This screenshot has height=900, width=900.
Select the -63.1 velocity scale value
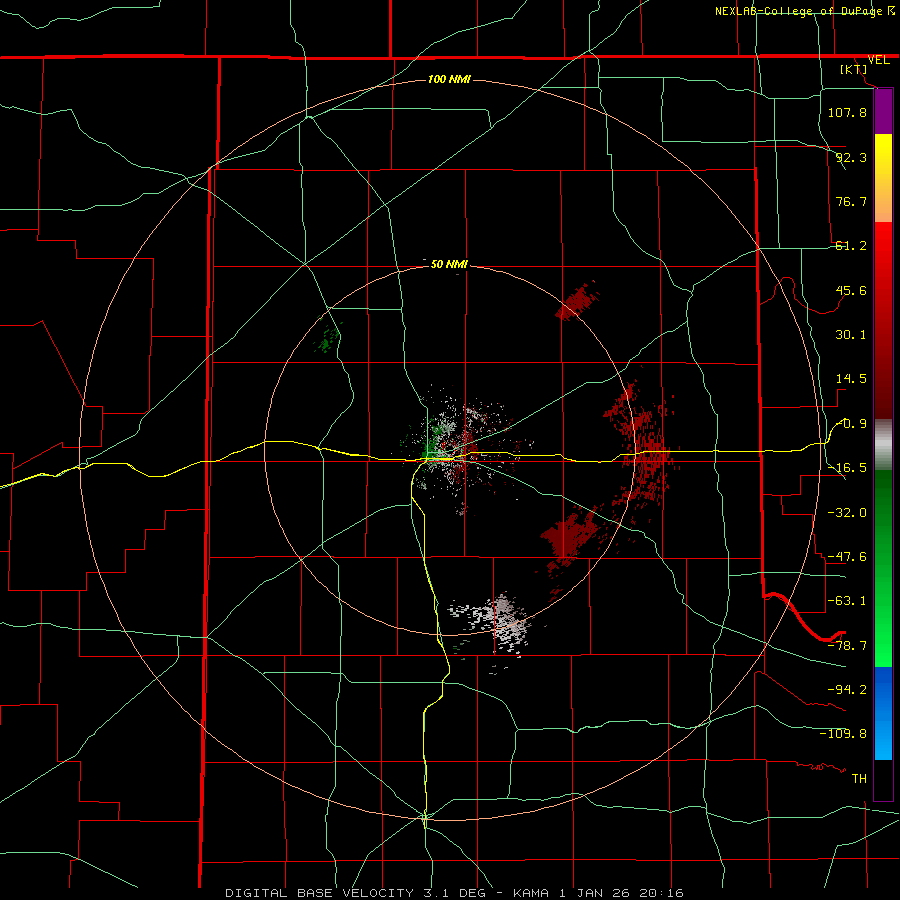click(x=847, y=601)
